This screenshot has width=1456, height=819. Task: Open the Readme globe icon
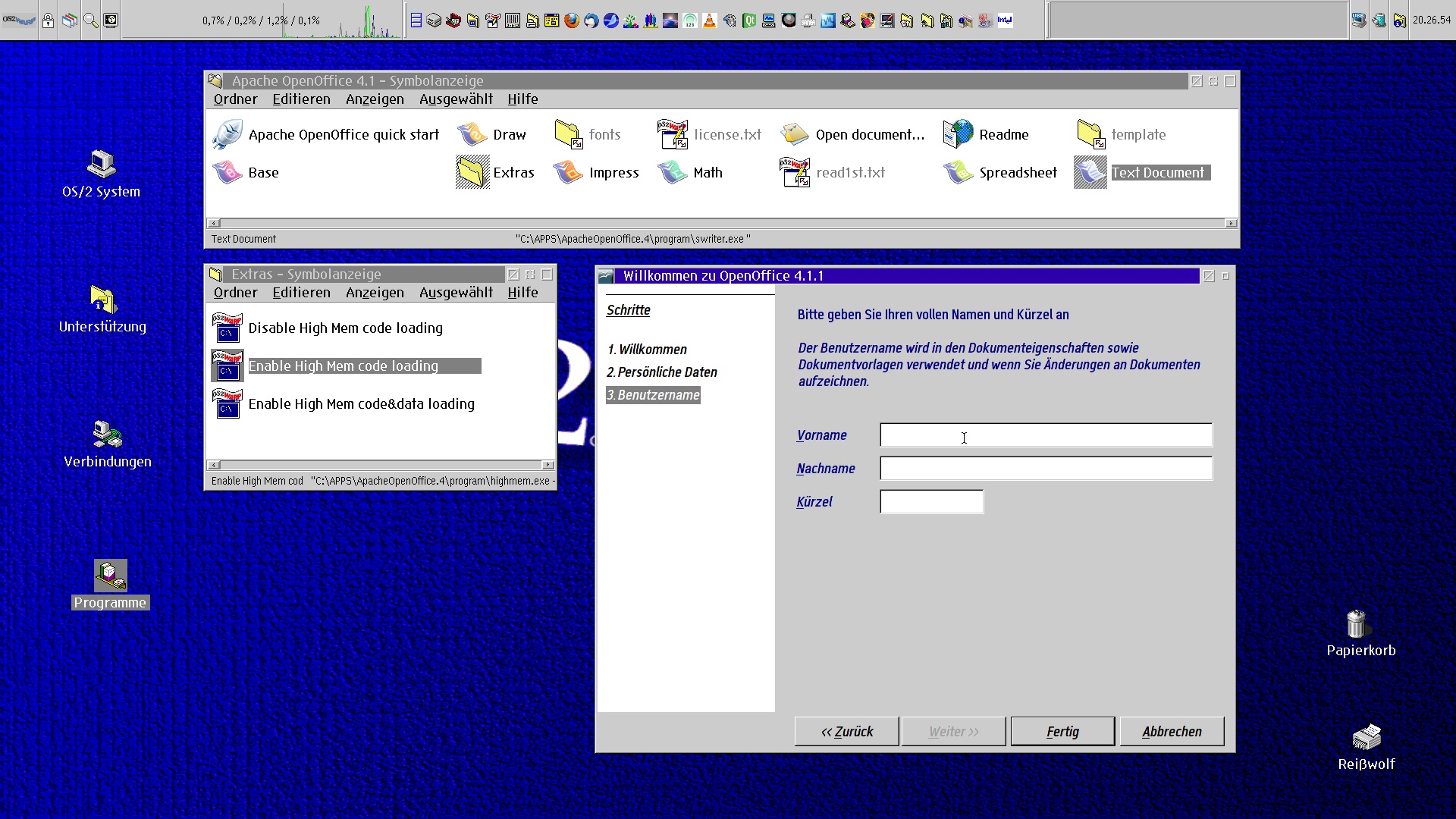click(958, 134)
